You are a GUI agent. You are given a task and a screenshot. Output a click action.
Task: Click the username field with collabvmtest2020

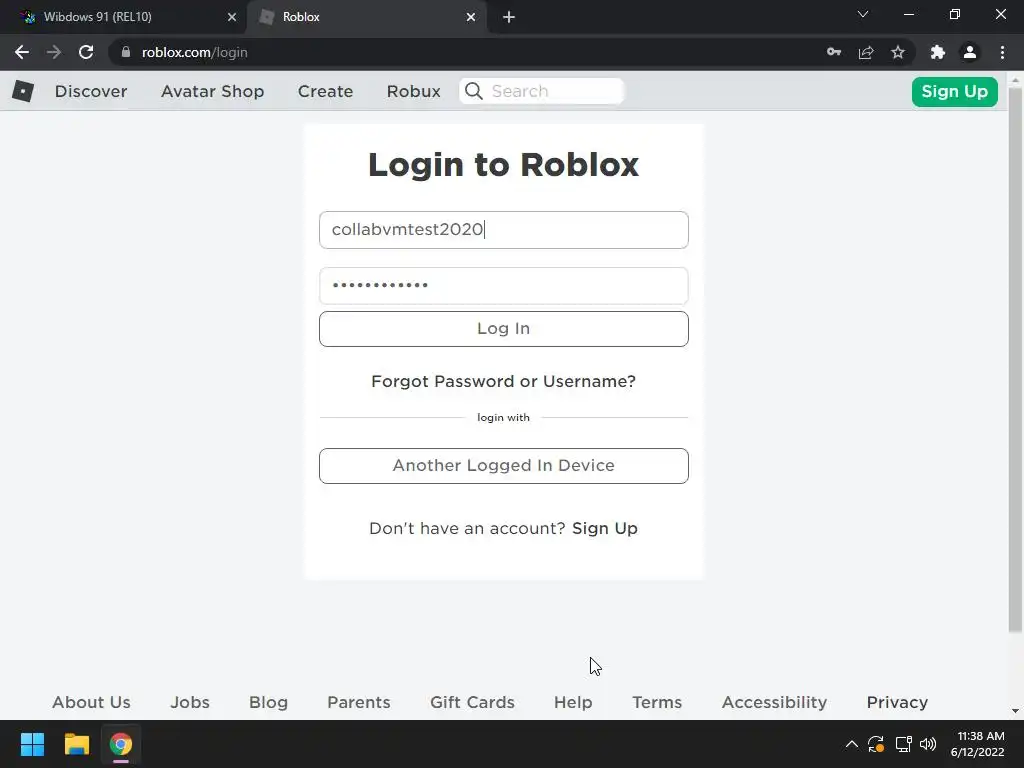tap(504, 230)
